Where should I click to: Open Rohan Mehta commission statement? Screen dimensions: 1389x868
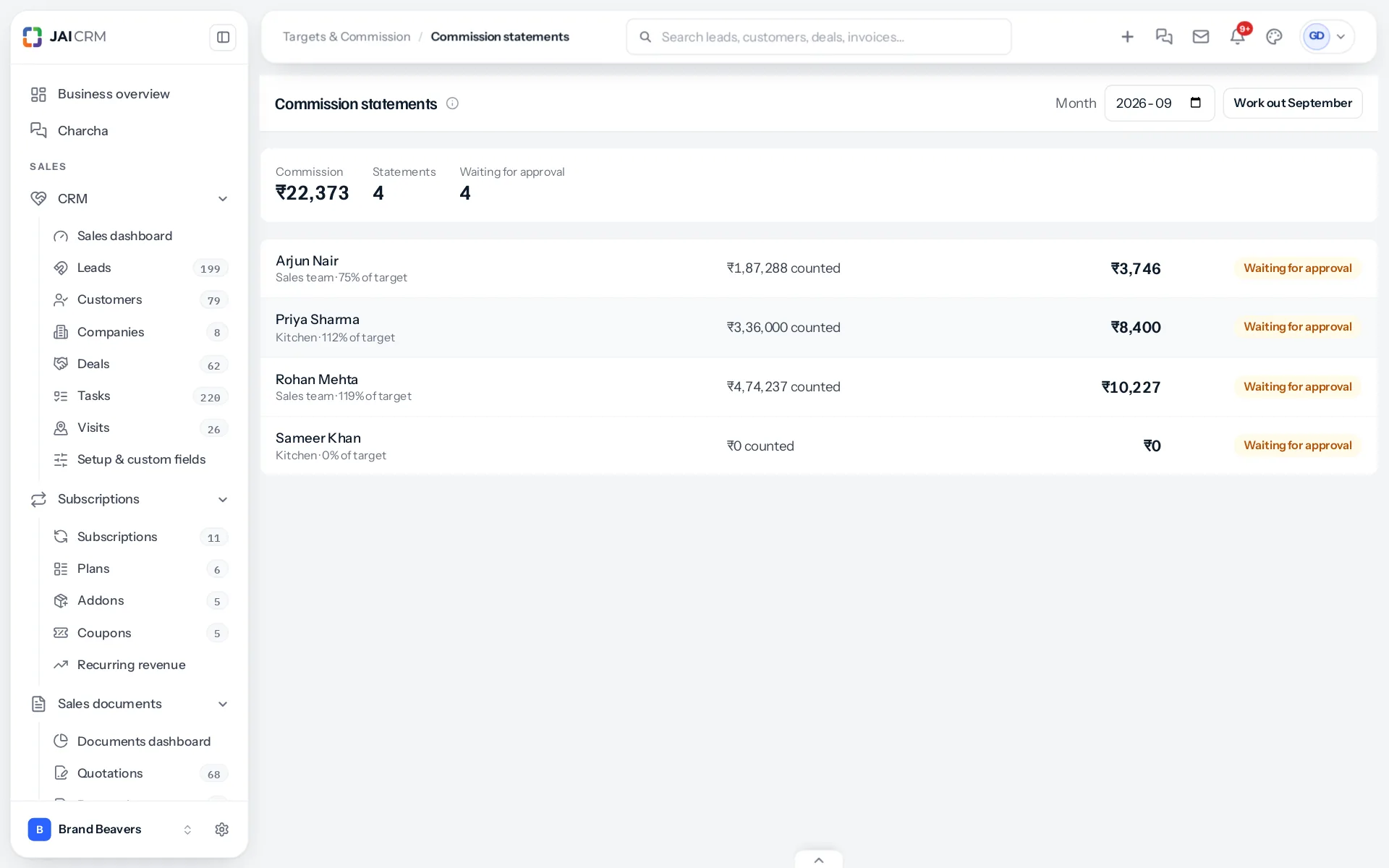click(x=818, y=387)
